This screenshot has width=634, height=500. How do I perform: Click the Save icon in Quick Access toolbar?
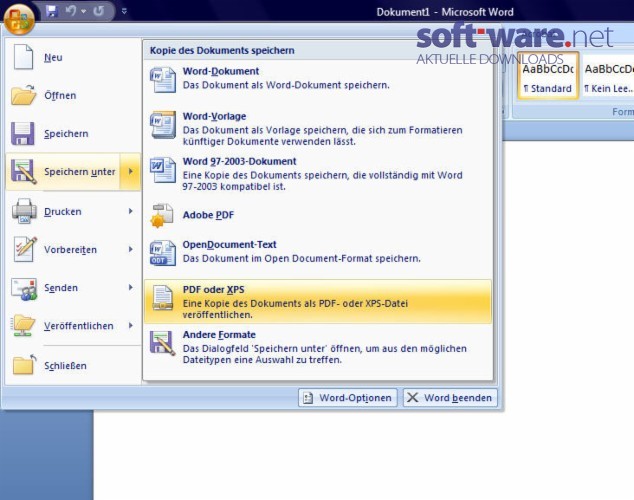(x=52, y=11)
